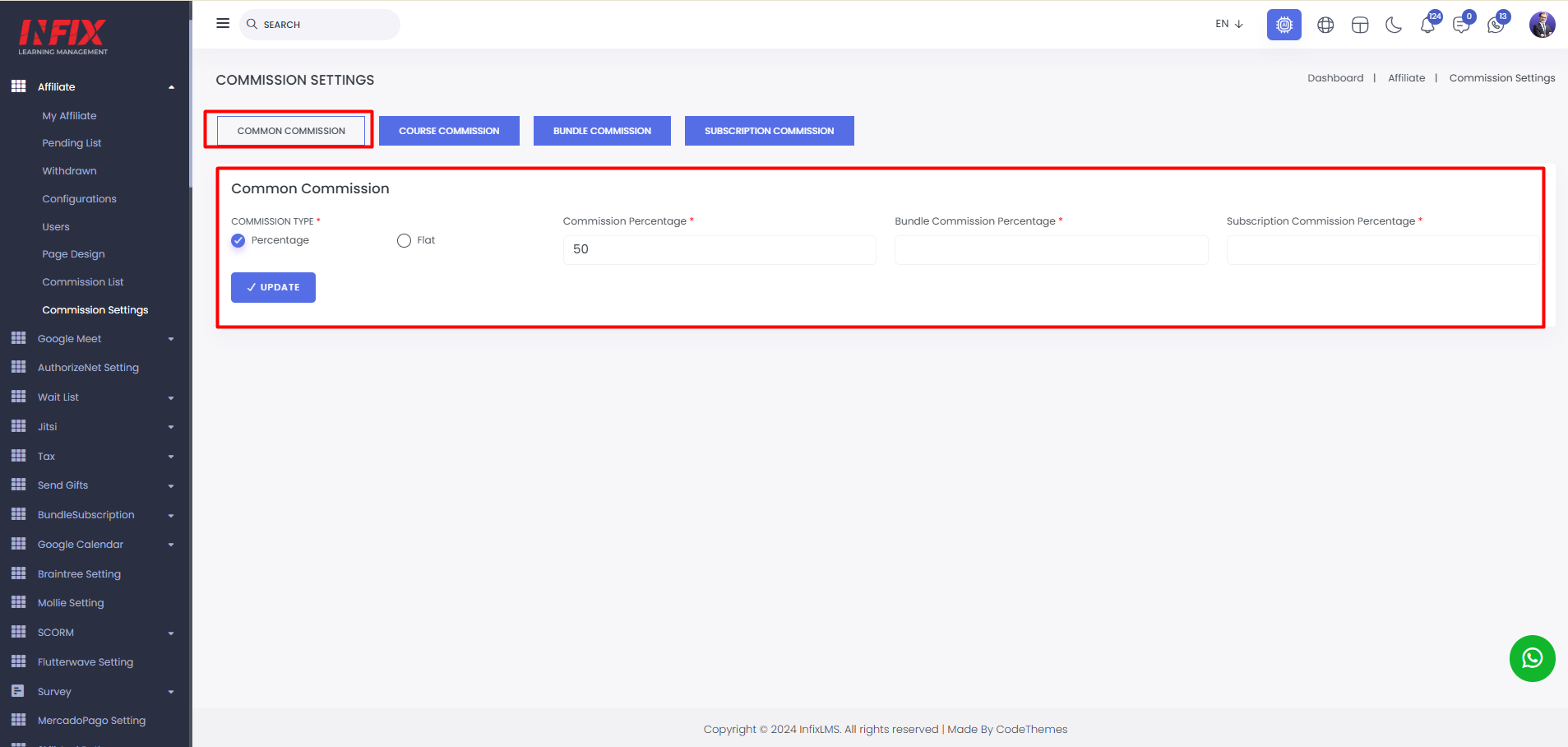Switch to Course Commission tab
The image size is (1568, 747).
click(x=449, y=131)
